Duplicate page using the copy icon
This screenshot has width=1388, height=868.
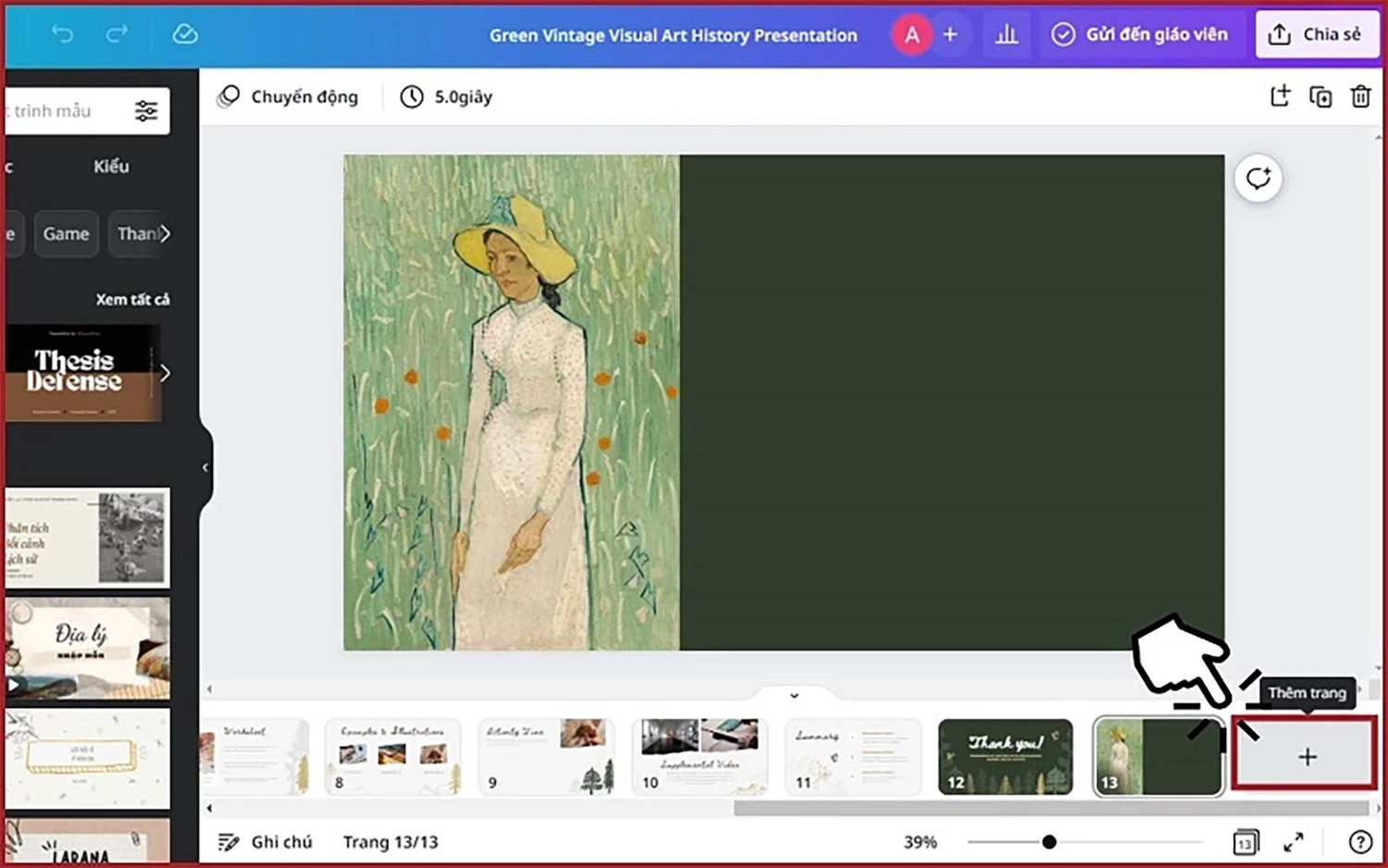1320,96
